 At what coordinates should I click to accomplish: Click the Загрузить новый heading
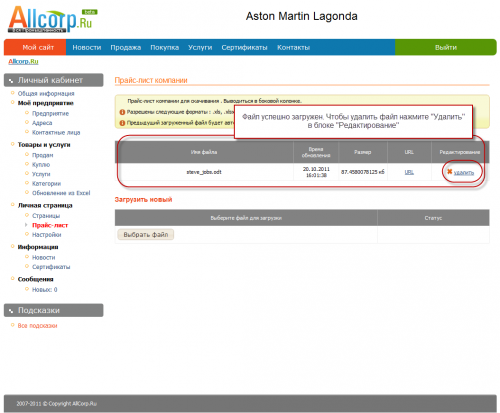point(143,199)
